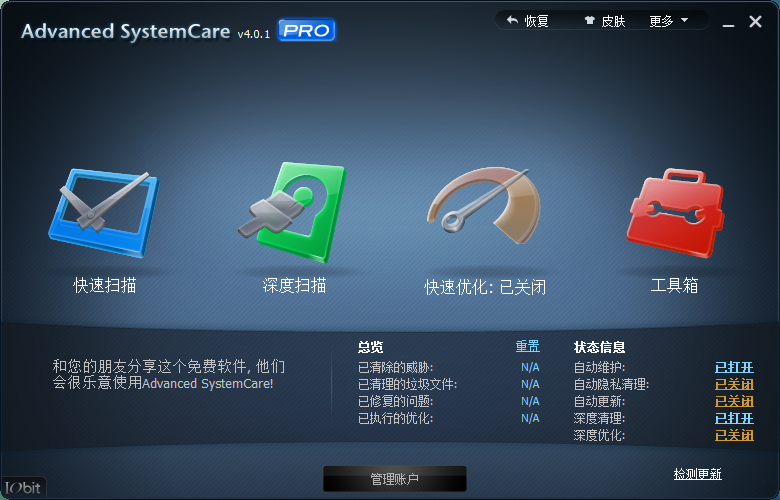Open 皮肤 skin shirt icon
Viewport: 780px width, 500px height.
click(x=590, y=20)
